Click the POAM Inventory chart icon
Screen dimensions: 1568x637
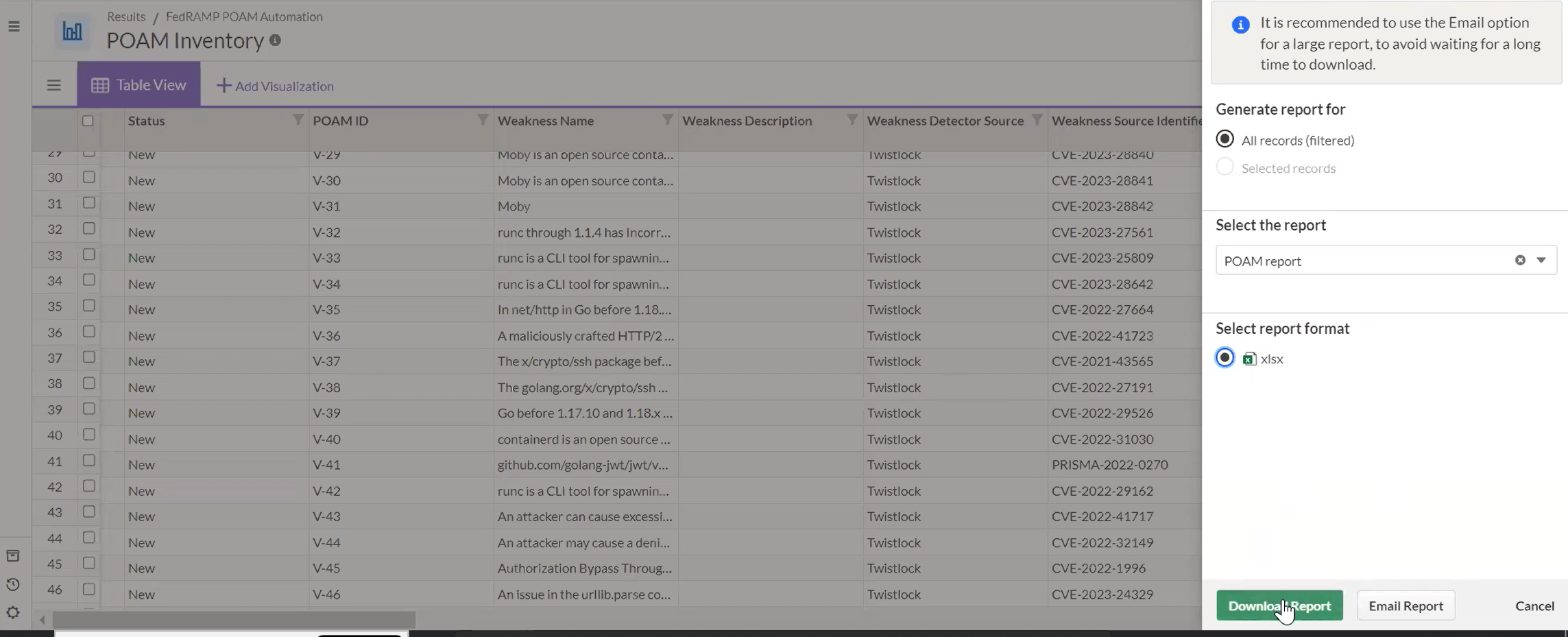[x=72, y=32]
